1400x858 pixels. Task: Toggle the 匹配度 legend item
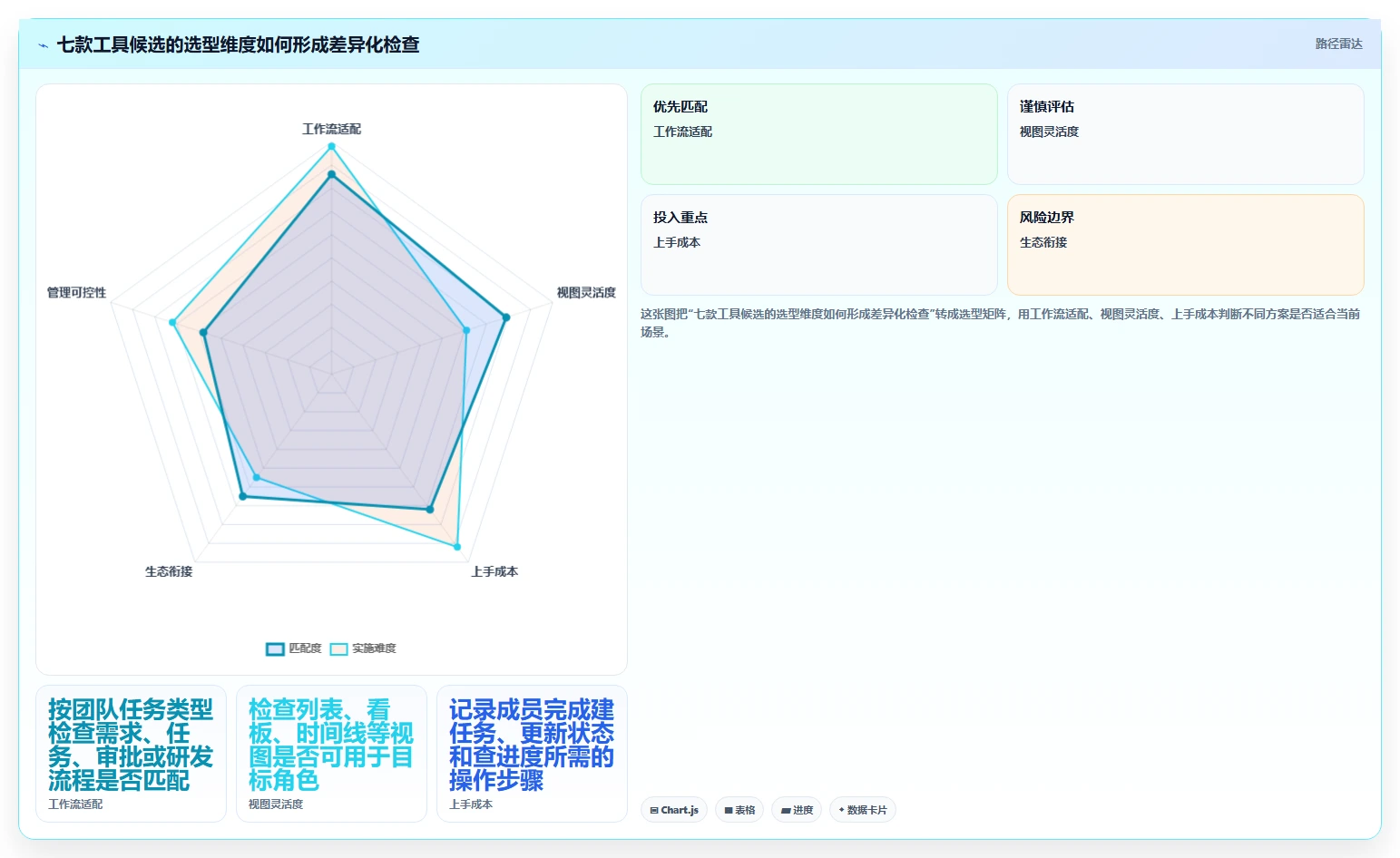click(294, 648)
